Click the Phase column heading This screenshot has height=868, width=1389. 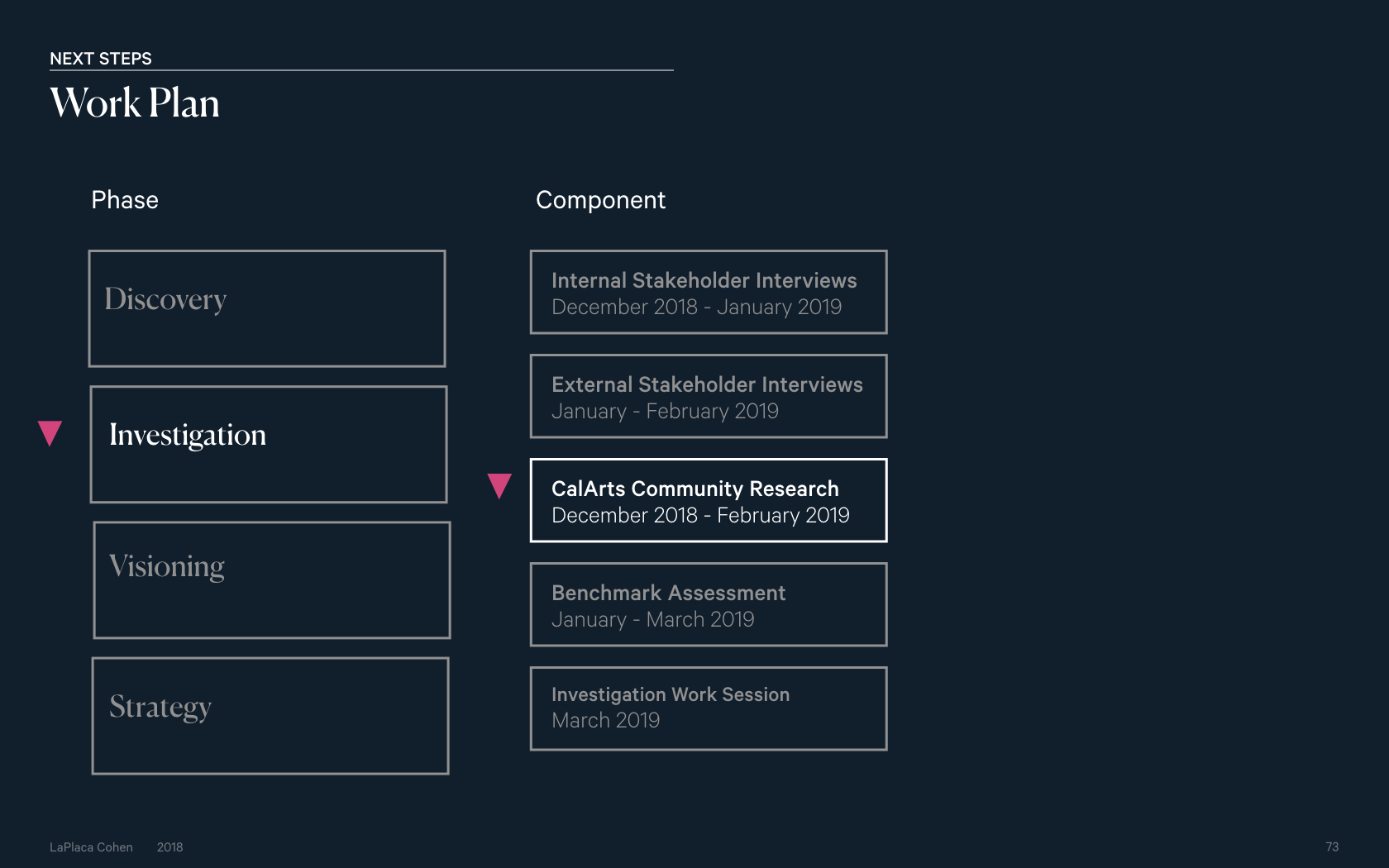tap(125, 200)
